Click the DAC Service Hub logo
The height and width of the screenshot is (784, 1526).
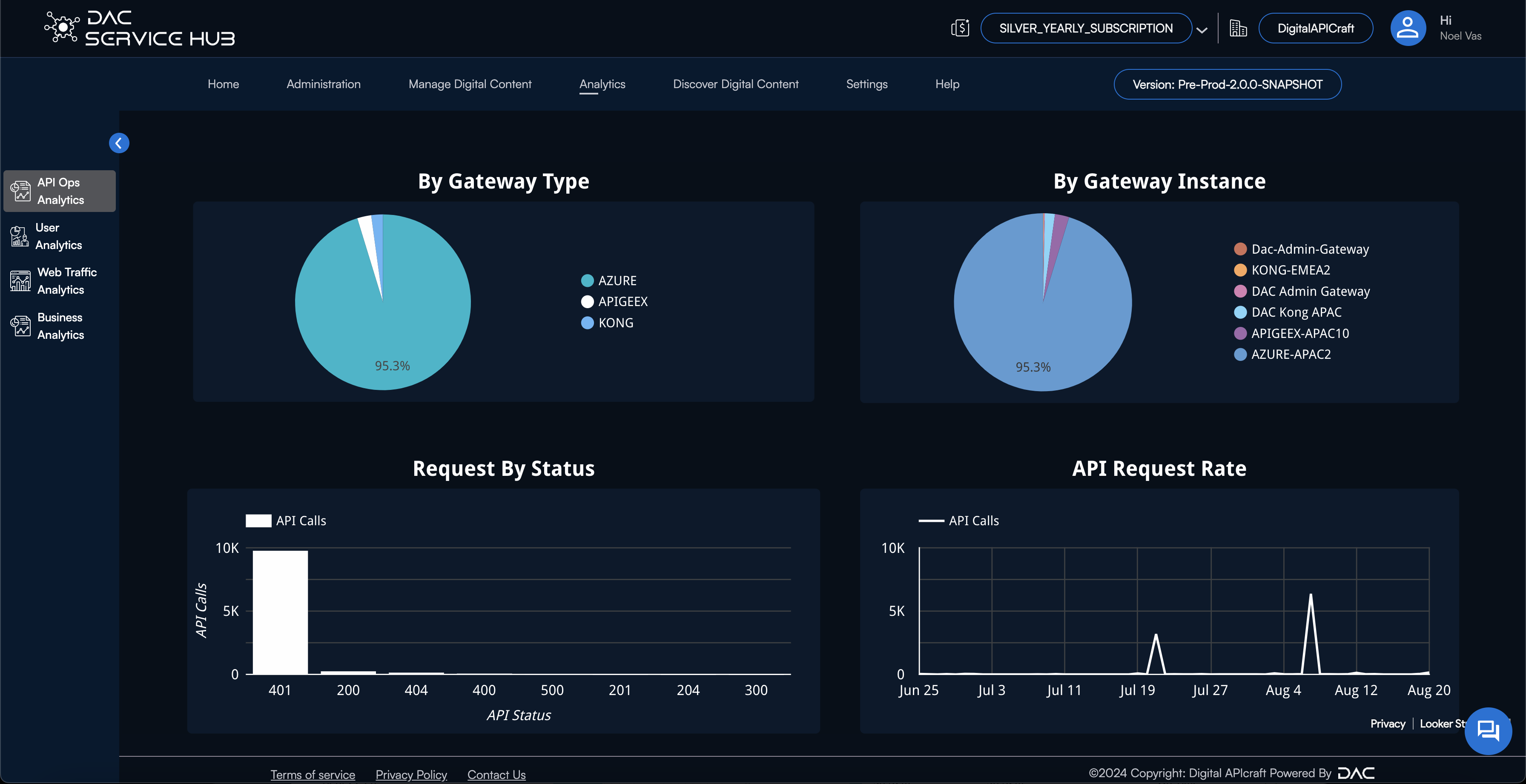[x=140, y=28]
